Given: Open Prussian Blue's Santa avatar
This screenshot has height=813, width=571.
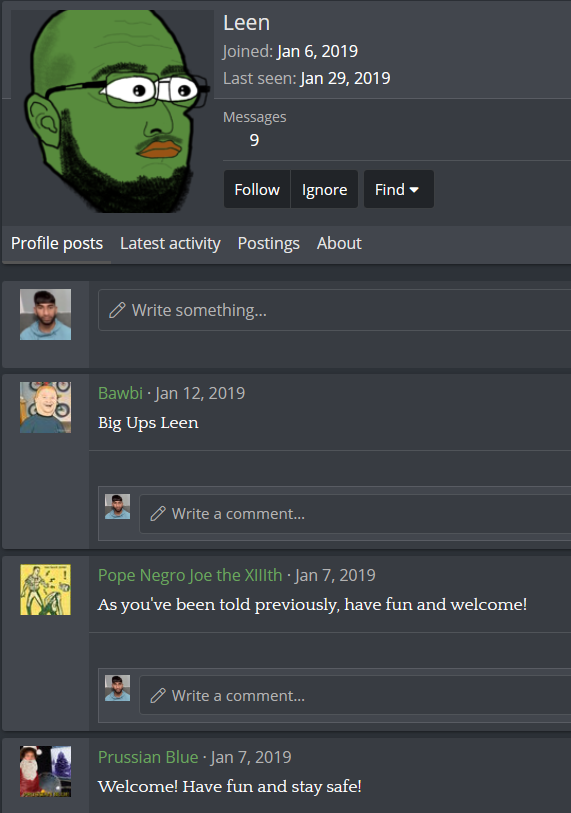Looking at the screenshot, I should 46,772.
